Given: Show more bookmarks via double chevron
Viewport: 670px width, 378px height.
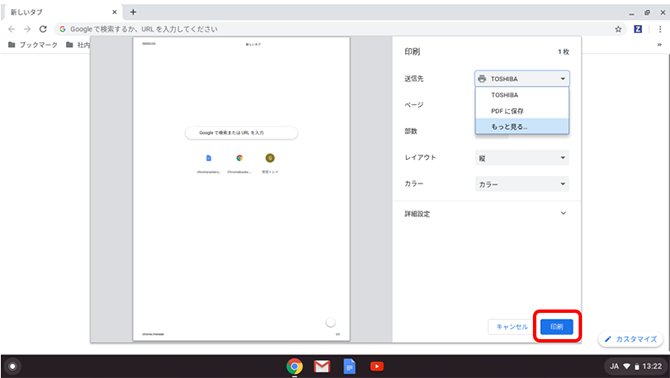Looking at the screenshot, I should (659, 45).
